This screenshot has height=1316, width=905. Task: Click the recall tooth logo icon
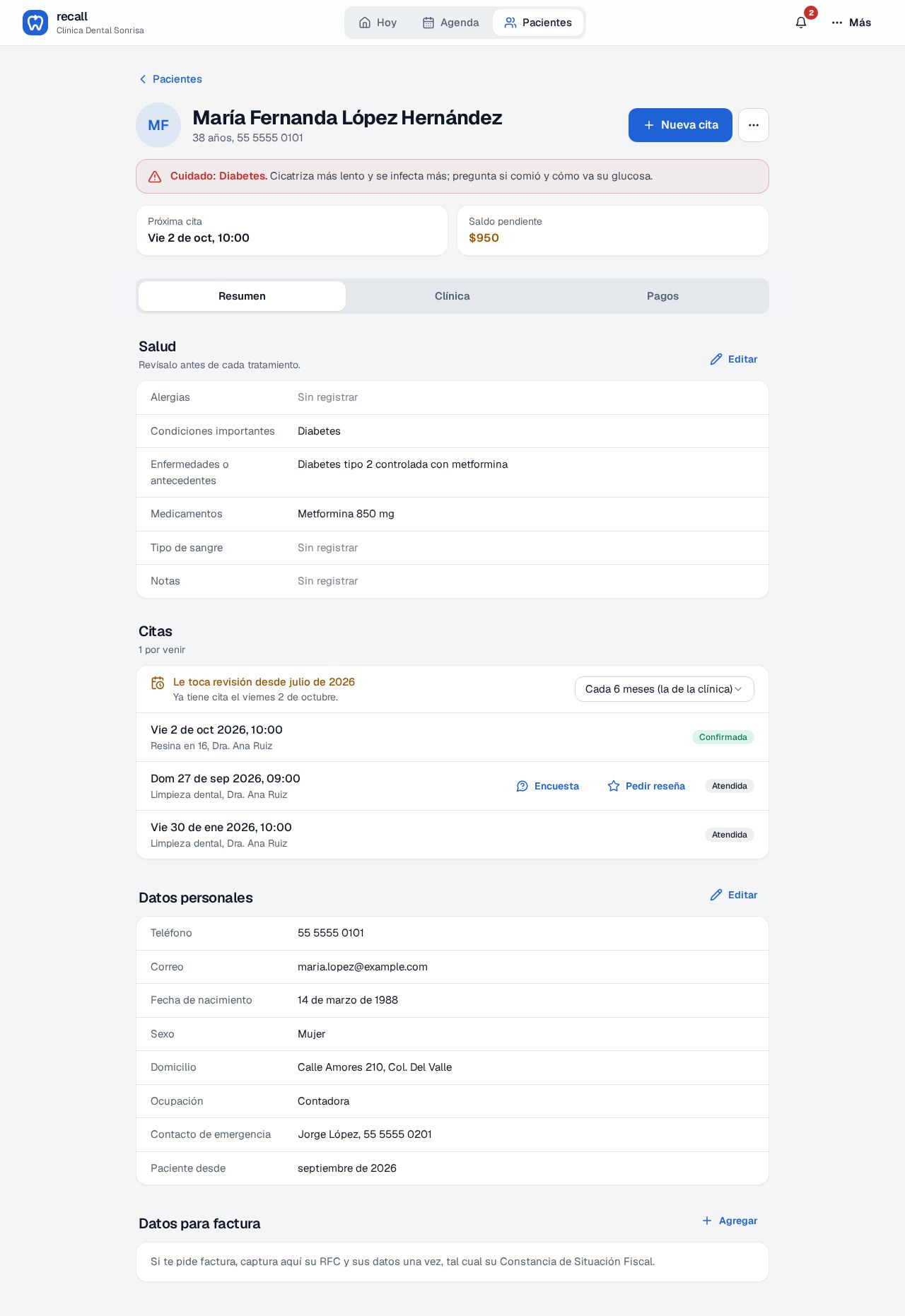35,23
